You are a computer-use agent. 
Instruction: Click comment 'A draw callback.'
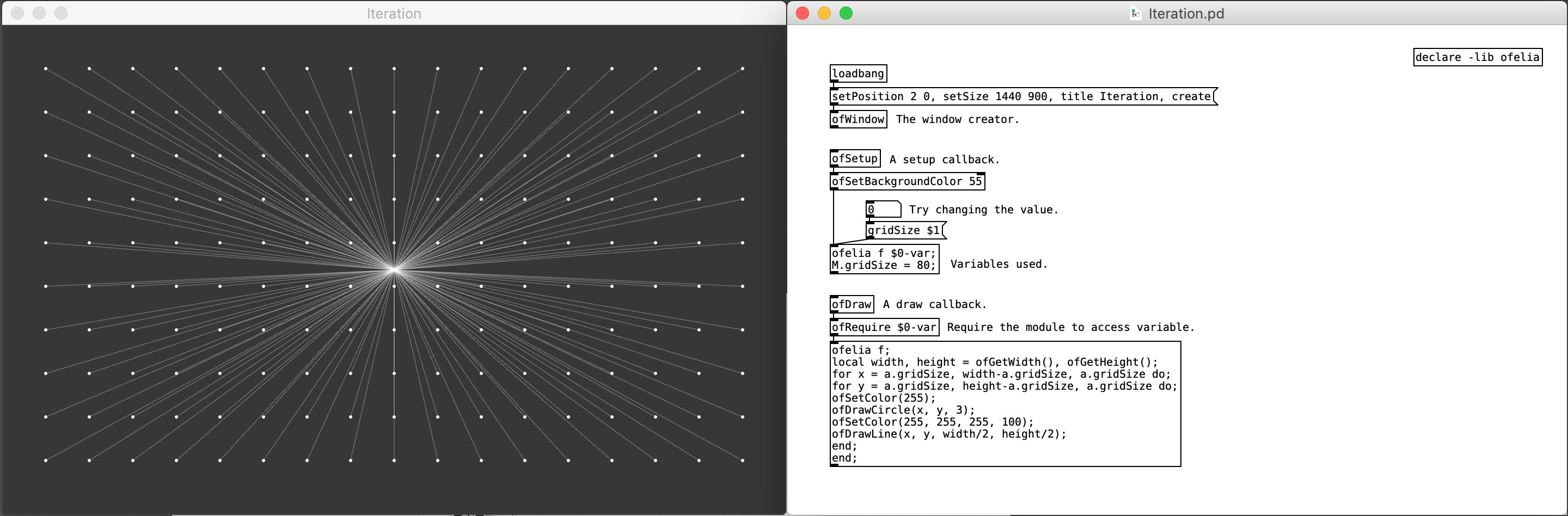coord(934,304)
